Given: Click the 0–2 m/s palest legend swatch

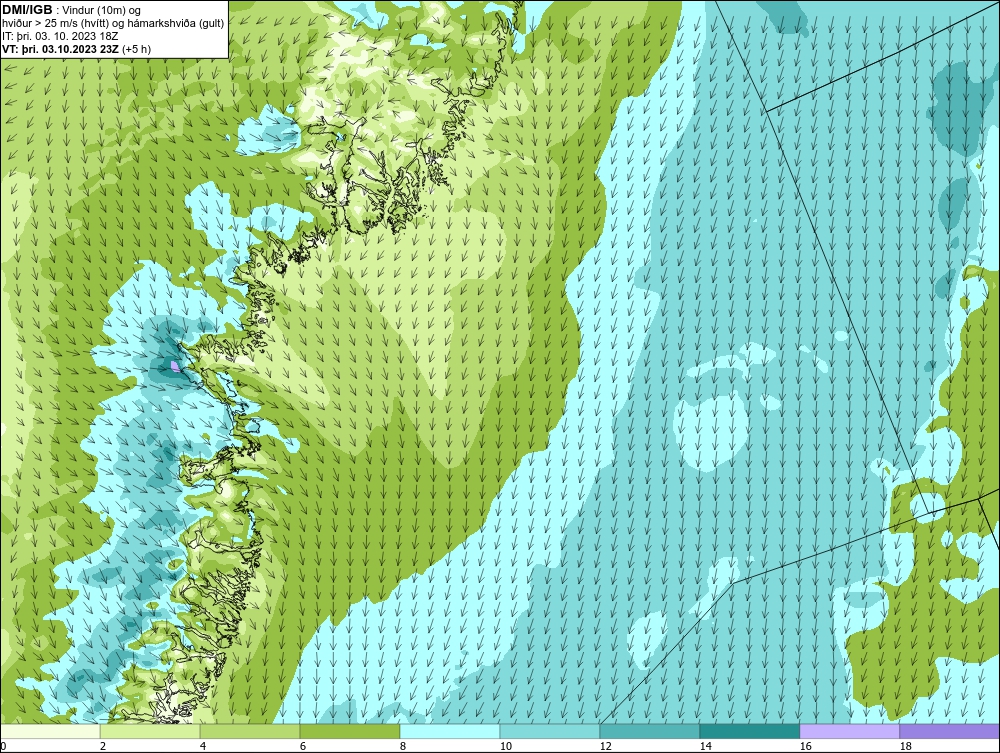Looking at the screenshot, I should pyautogui.click(x=50, y=731).
